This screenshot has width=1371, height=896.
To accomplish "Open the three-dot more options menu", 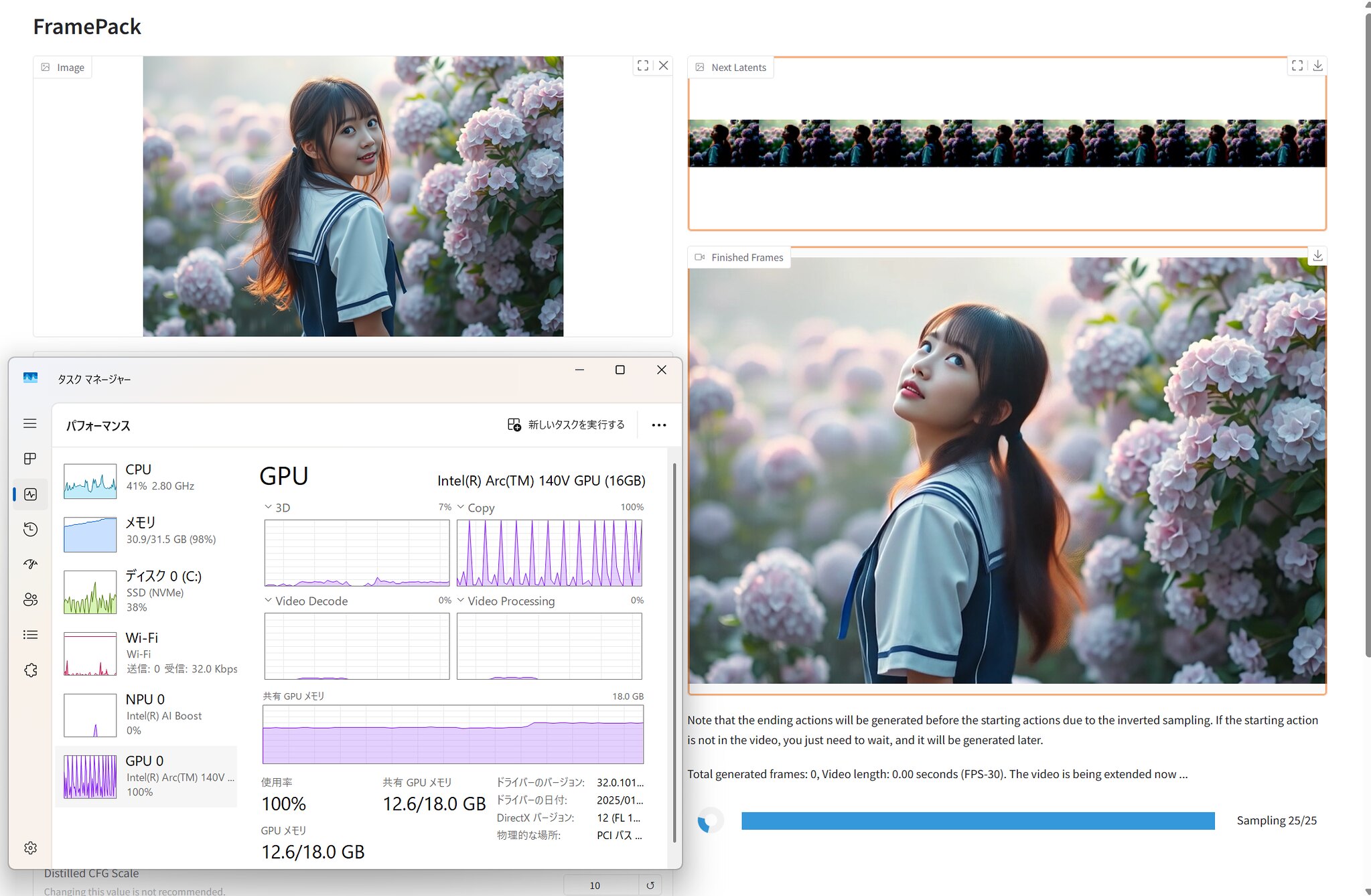I will tap(659, 425).
